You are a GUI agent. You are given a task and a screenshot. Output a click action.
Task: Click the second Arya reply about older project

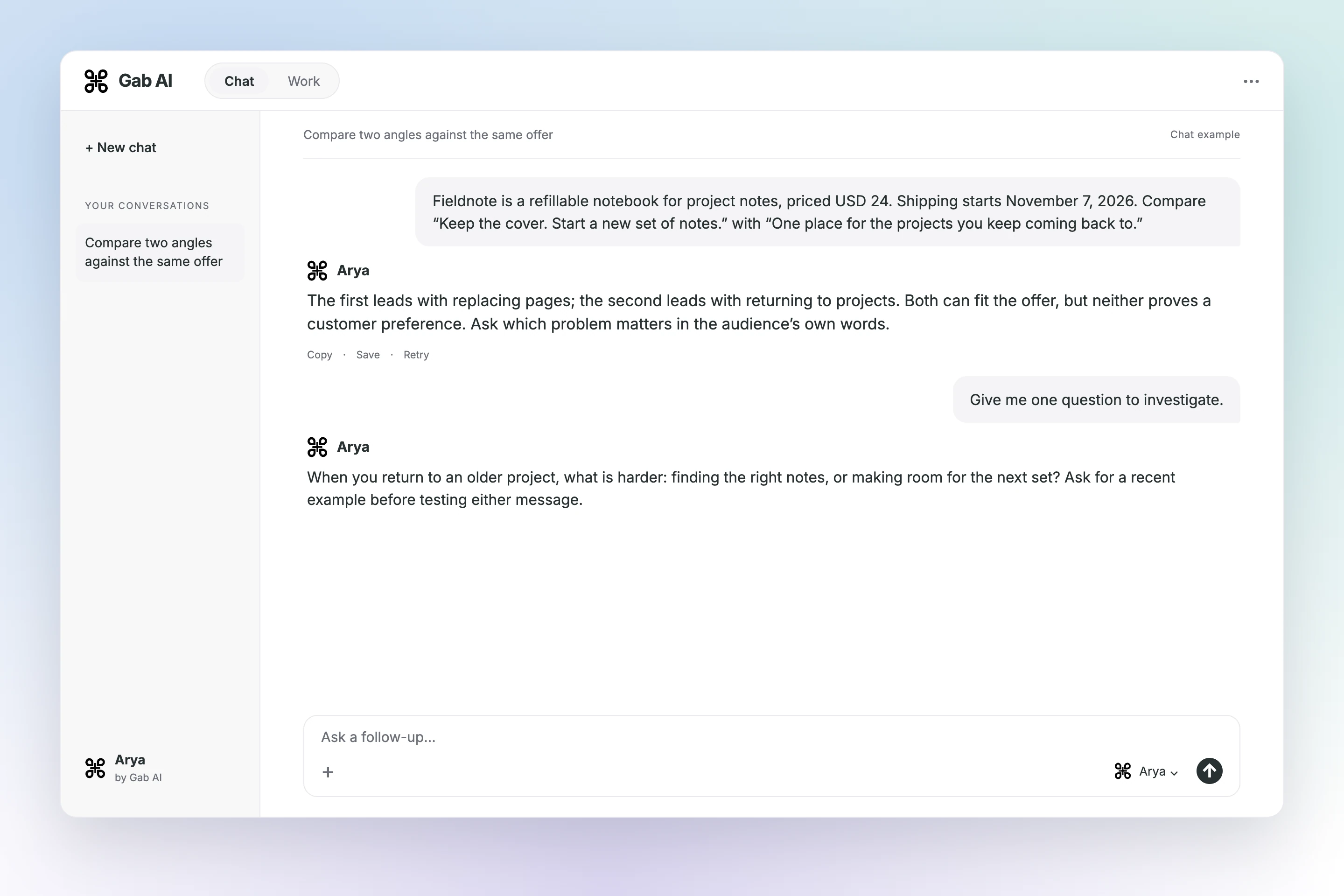coord(741,489)
